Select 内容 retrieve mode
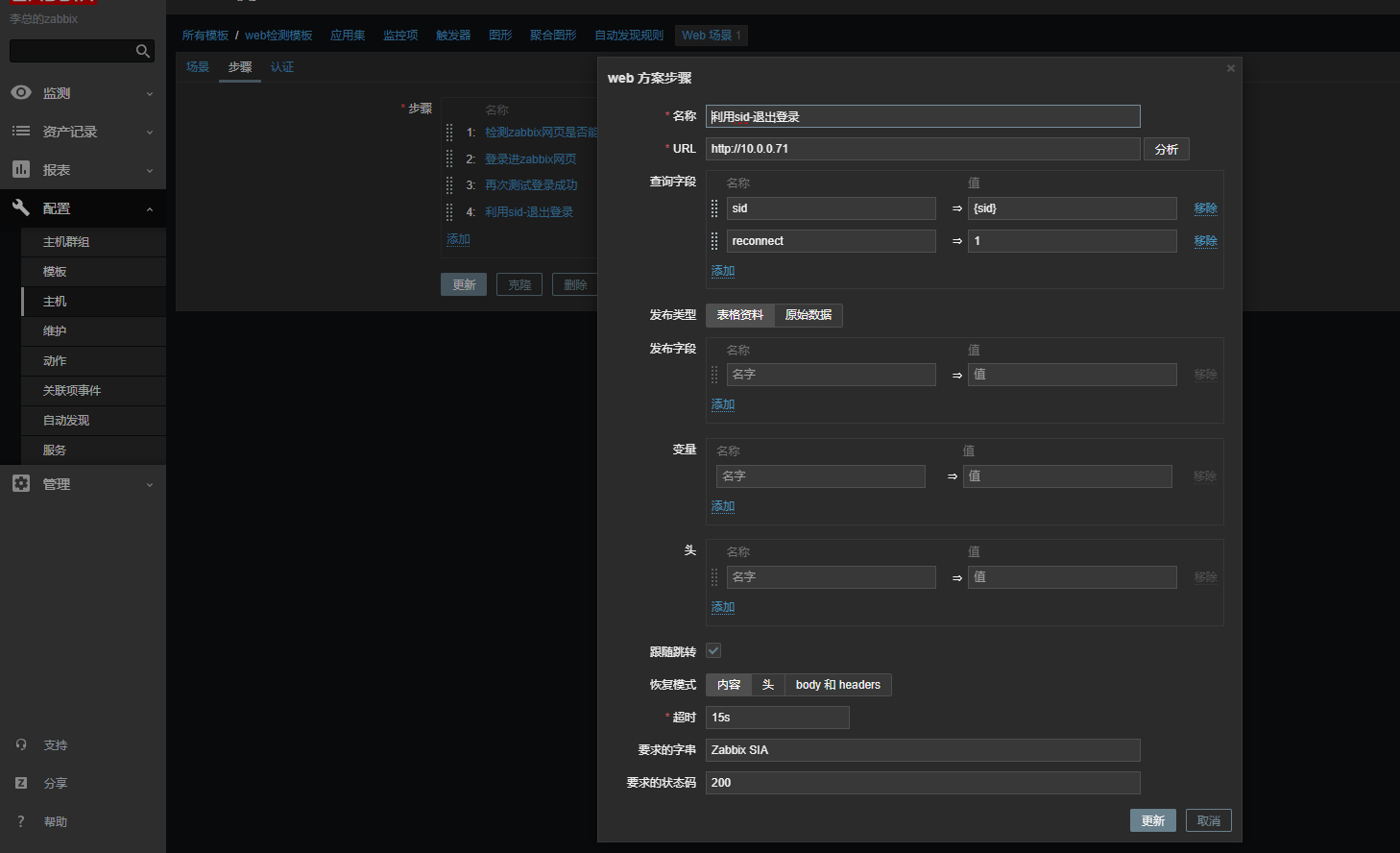 coord(729,685)
